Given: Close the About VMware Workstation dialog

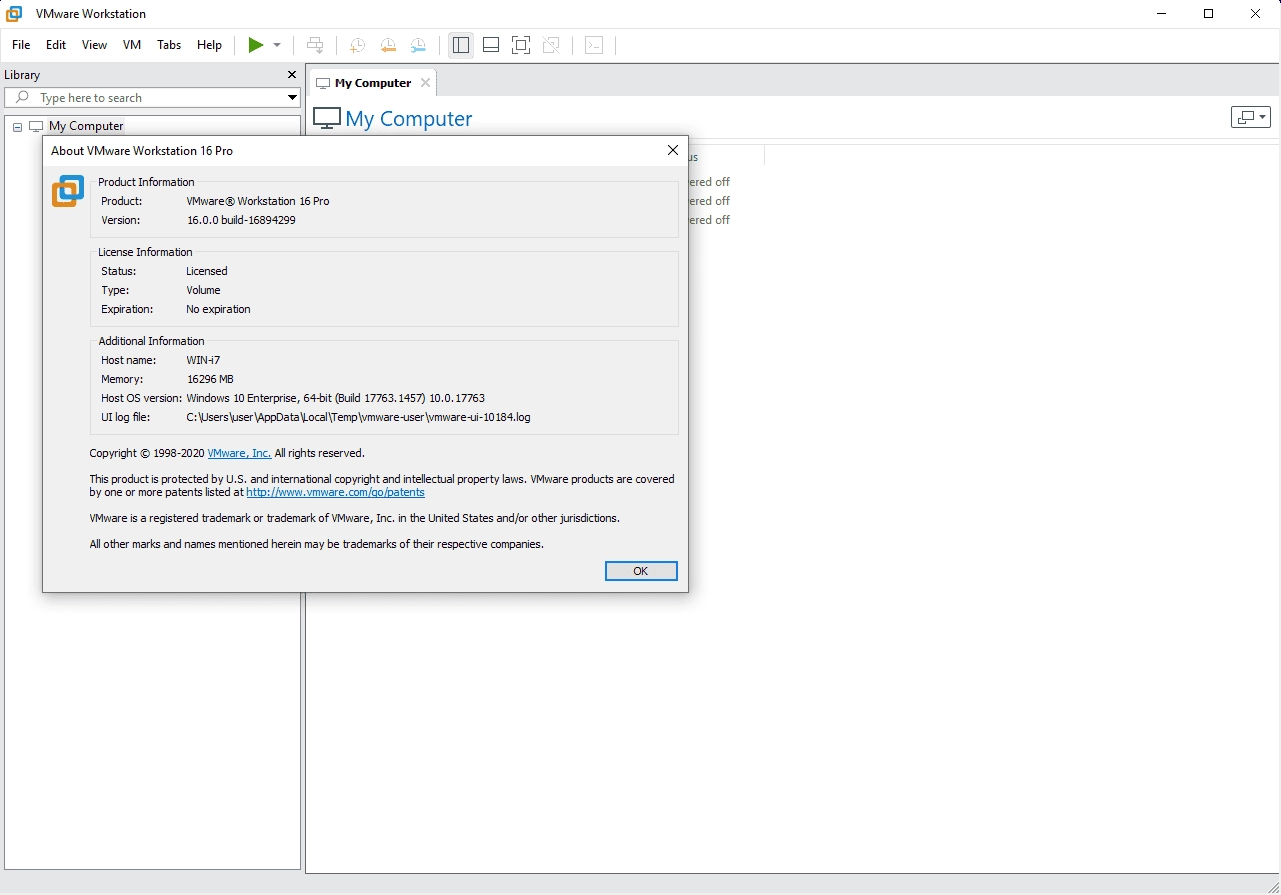Looking at the screenshot, I should 673,150.
